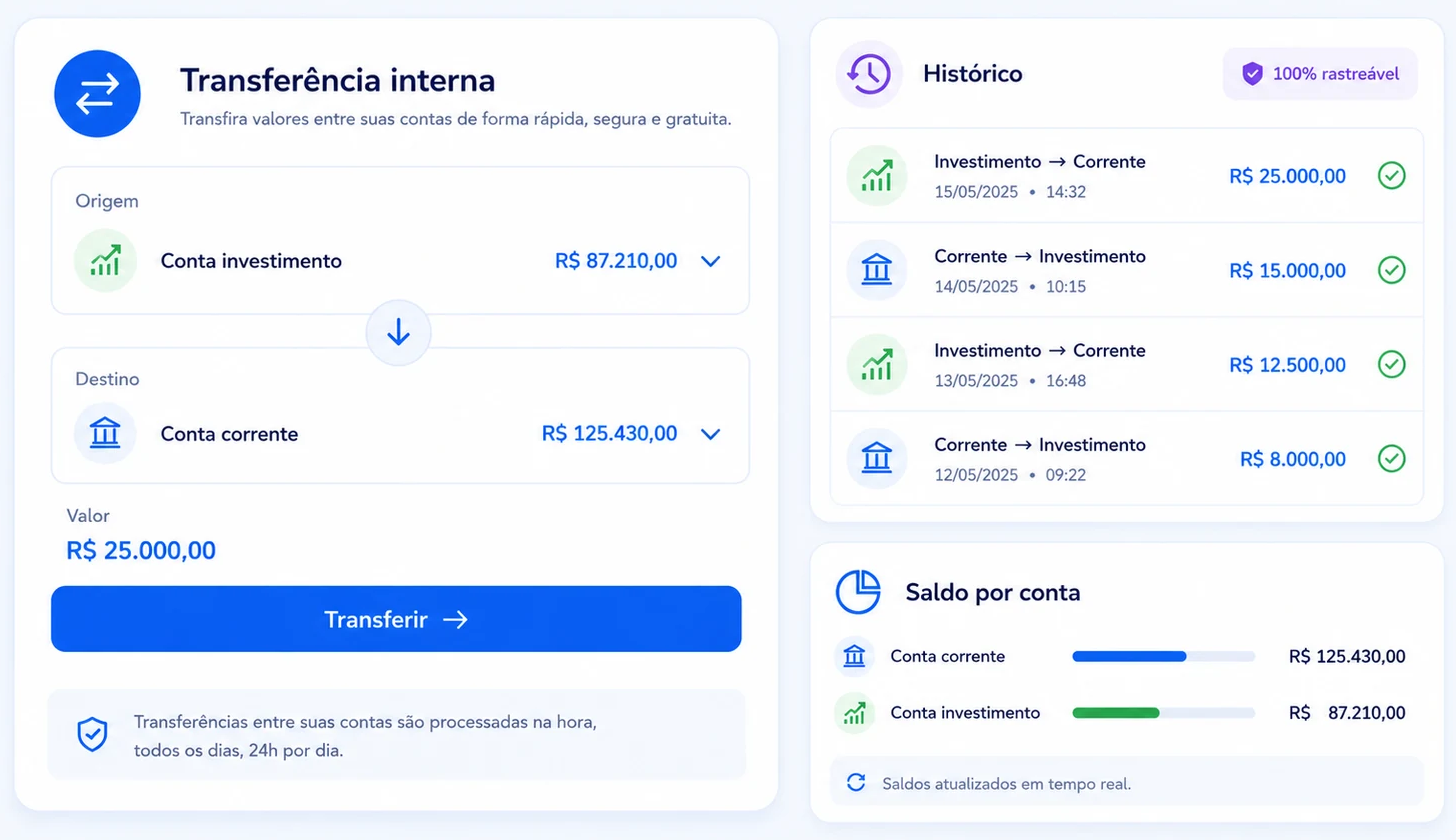Select the Conta corrente destination field
The width and height of the screenshot is (1456, 840).
pos(400,416)
